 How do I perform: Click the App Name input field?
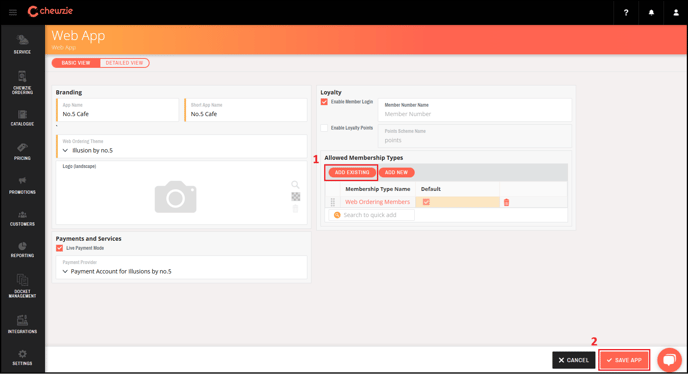[x=118, y=110]
